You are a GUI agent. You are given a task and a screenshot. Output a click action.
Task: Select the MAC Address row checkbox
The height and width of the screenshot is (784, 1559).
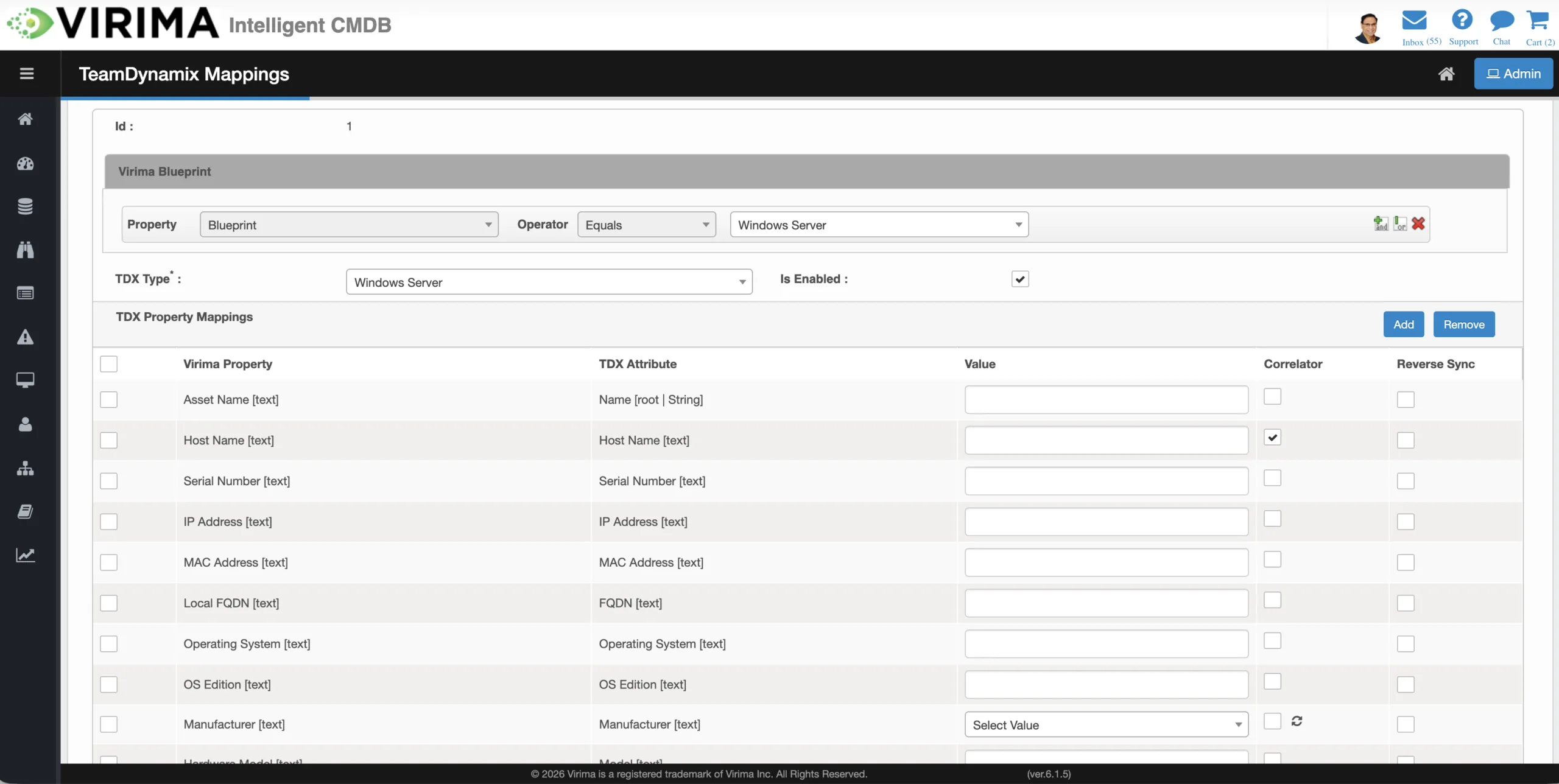point(108,562)
